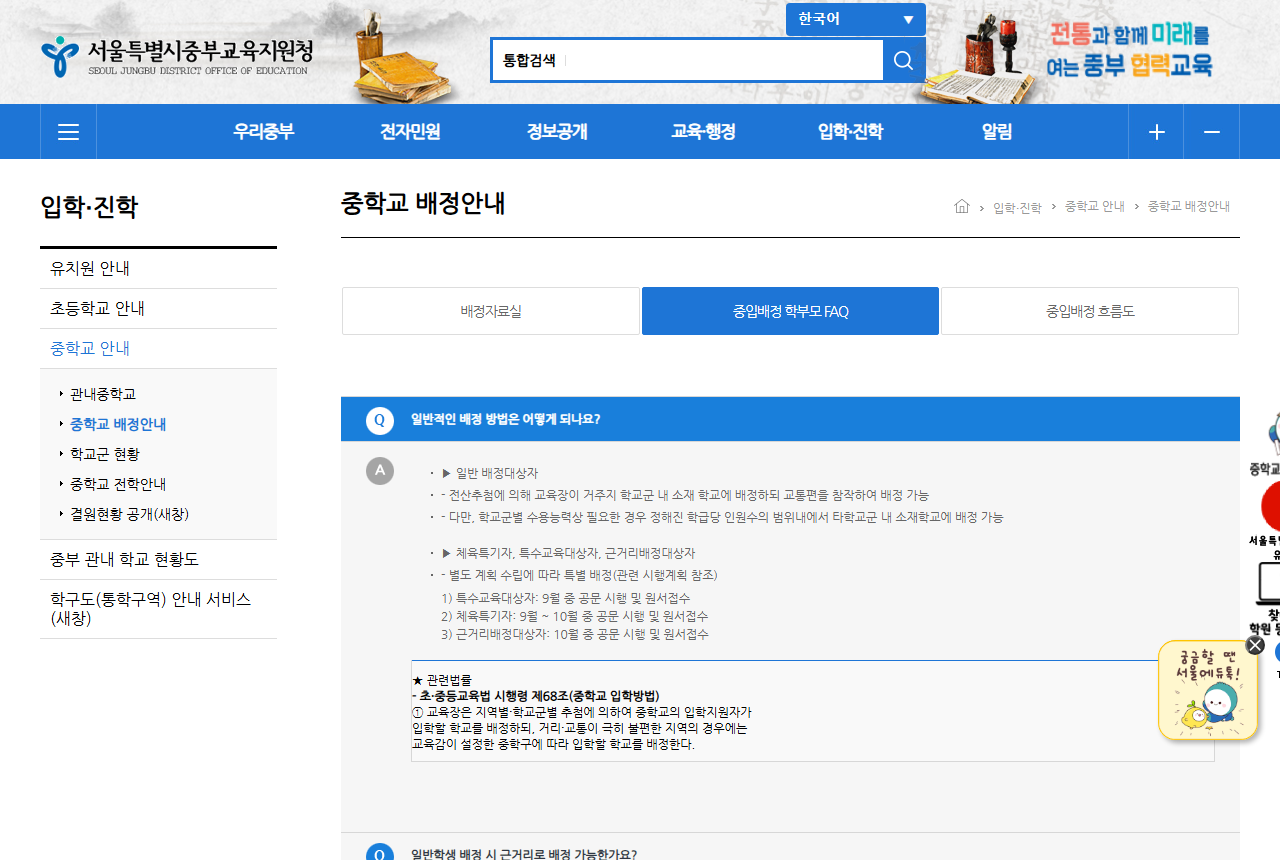The width and height of the screenshot is (1280, 860).
Task: Expand 초등학교 안내 in the sidebar
Action: [x=158, y=309]
